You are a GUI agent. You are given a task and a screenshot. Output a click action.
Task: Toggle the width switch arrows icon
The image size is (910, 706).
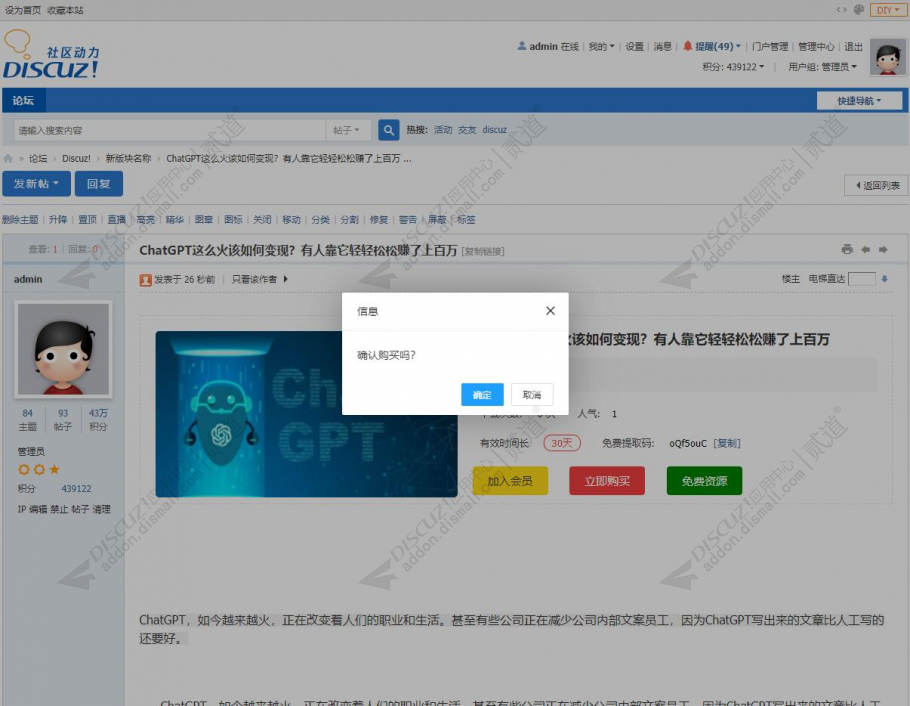(x=842, y=9)
